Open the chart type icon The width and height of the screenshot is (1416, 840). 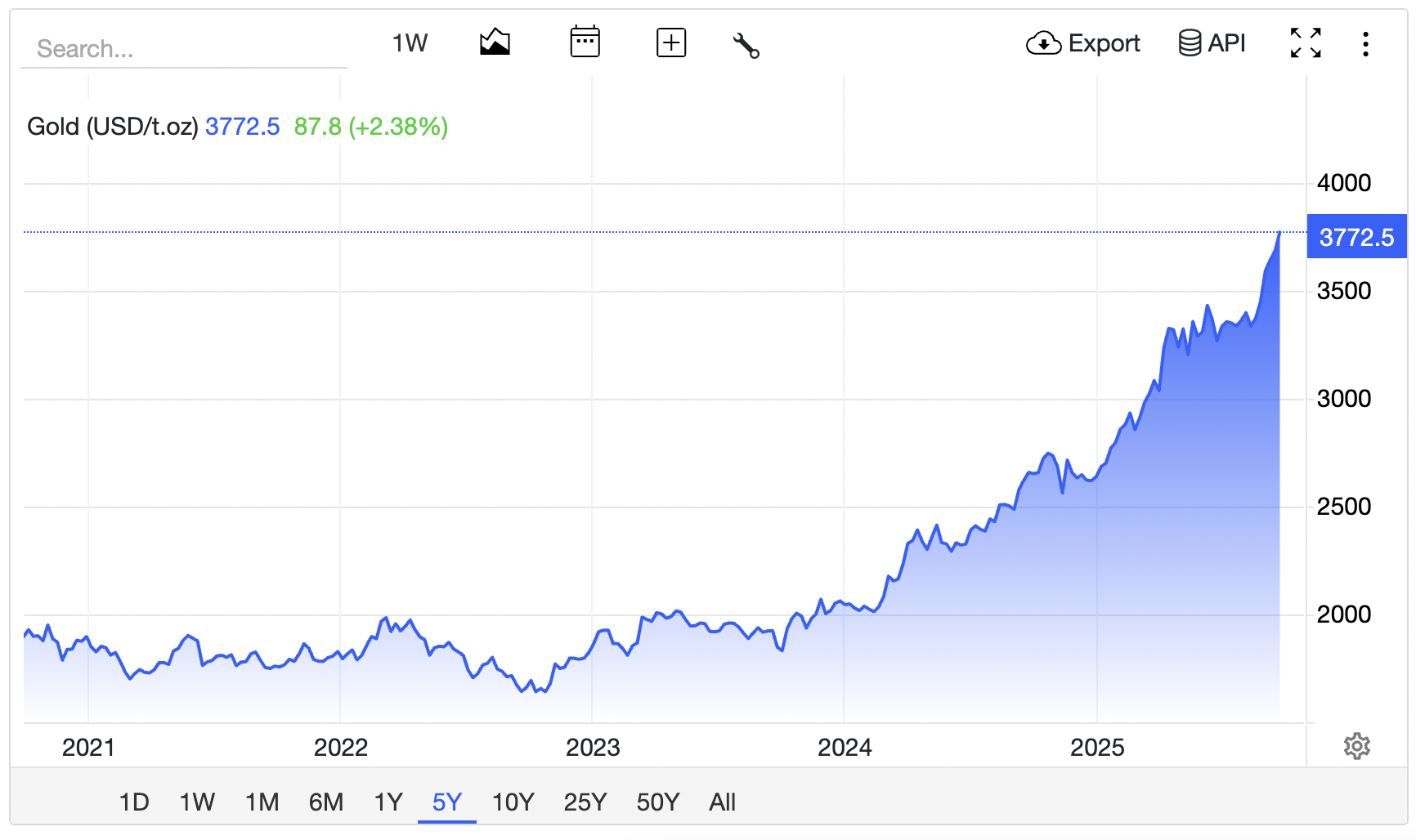click(x=495, y=42)
